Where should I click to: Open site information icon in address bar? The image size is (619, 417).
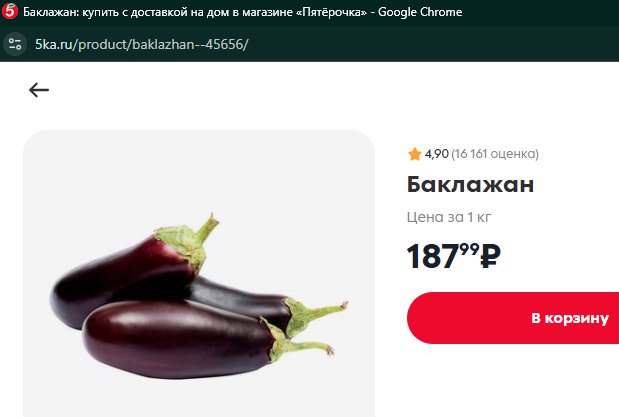coord(15,44)
